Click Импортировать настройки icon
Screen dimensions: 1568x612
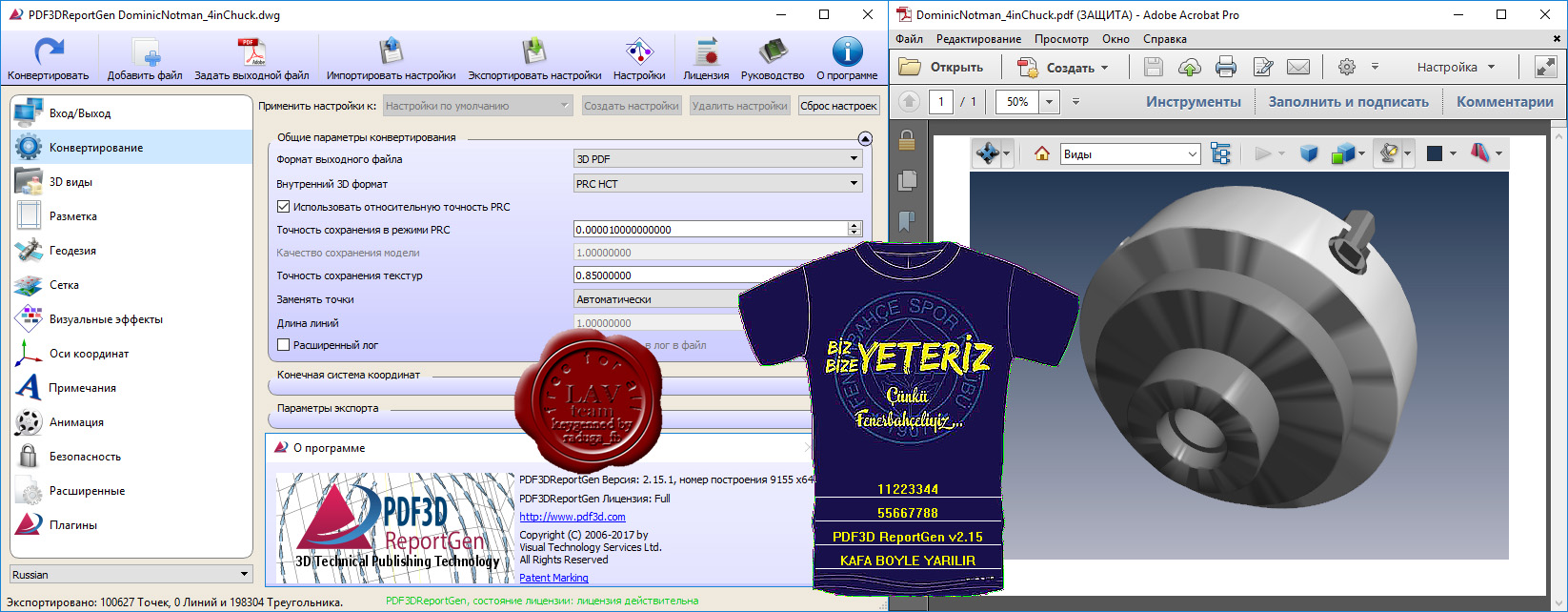click(391, 52)
